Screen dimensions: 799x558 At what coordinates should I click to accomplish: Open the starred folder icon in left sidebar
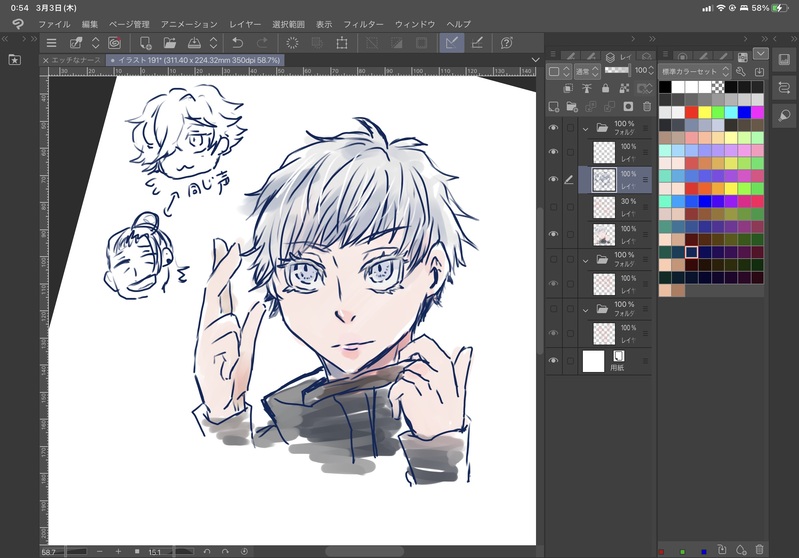[x=15, y=60]
